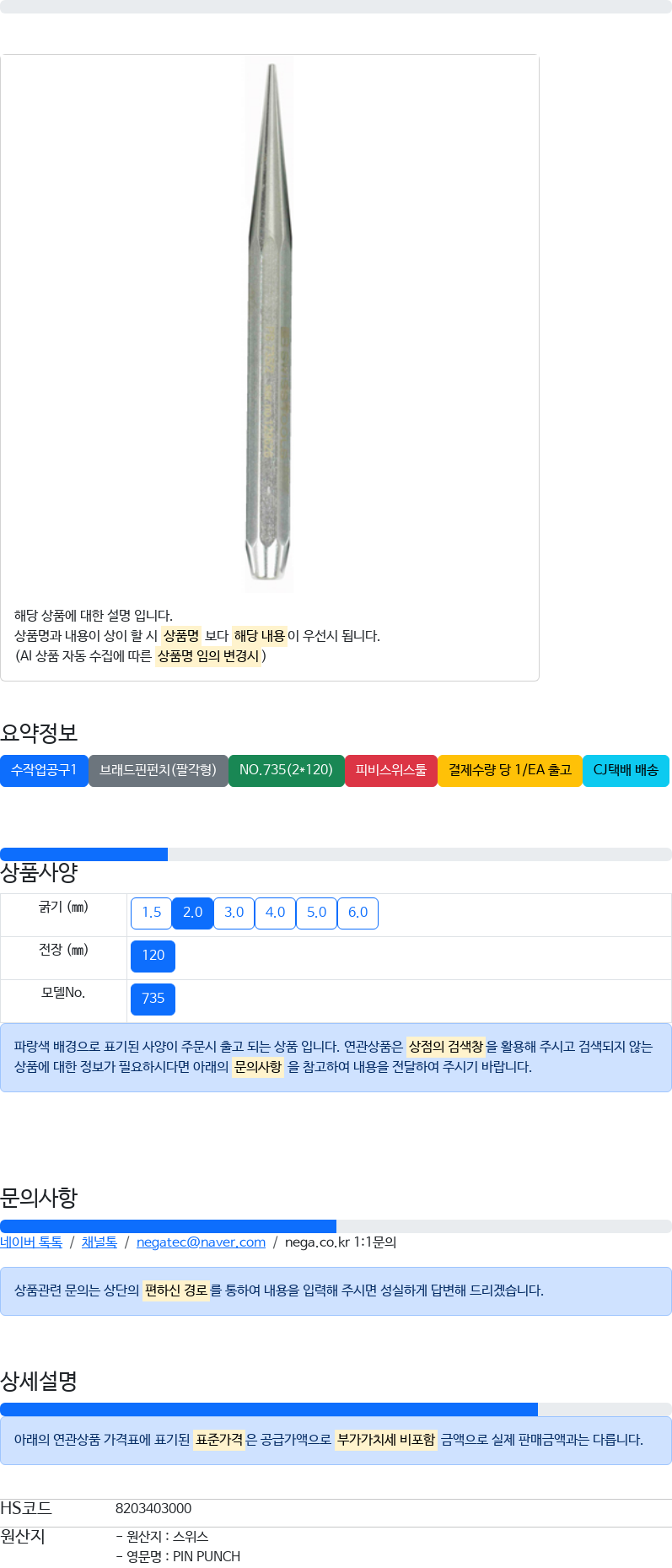
Task: Open the 네이버 톡톡 inquiry link
Action: click(x=31, y=1242)
